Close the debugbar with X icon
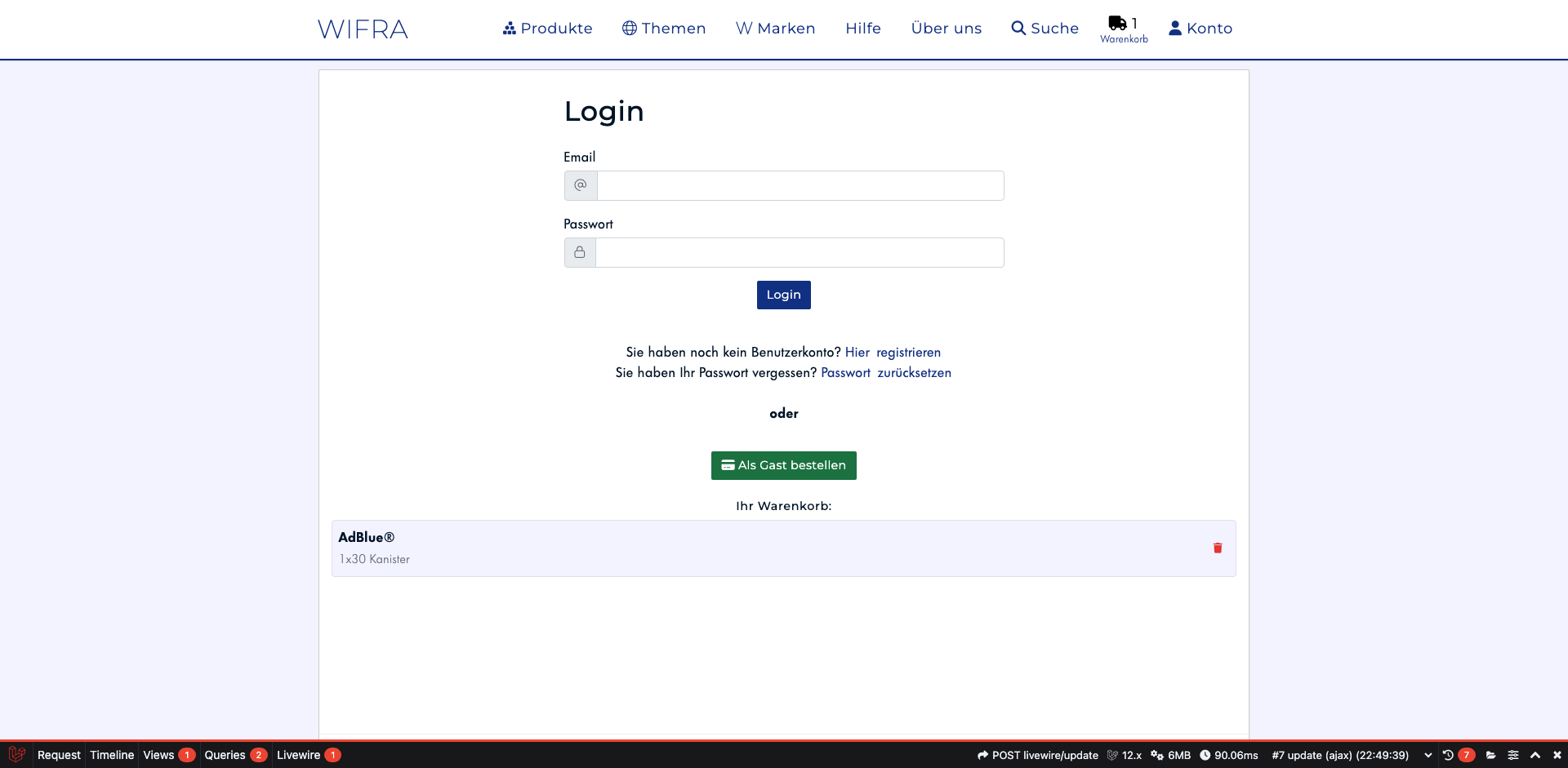The image size is (1568, 768). point(1557,755)
